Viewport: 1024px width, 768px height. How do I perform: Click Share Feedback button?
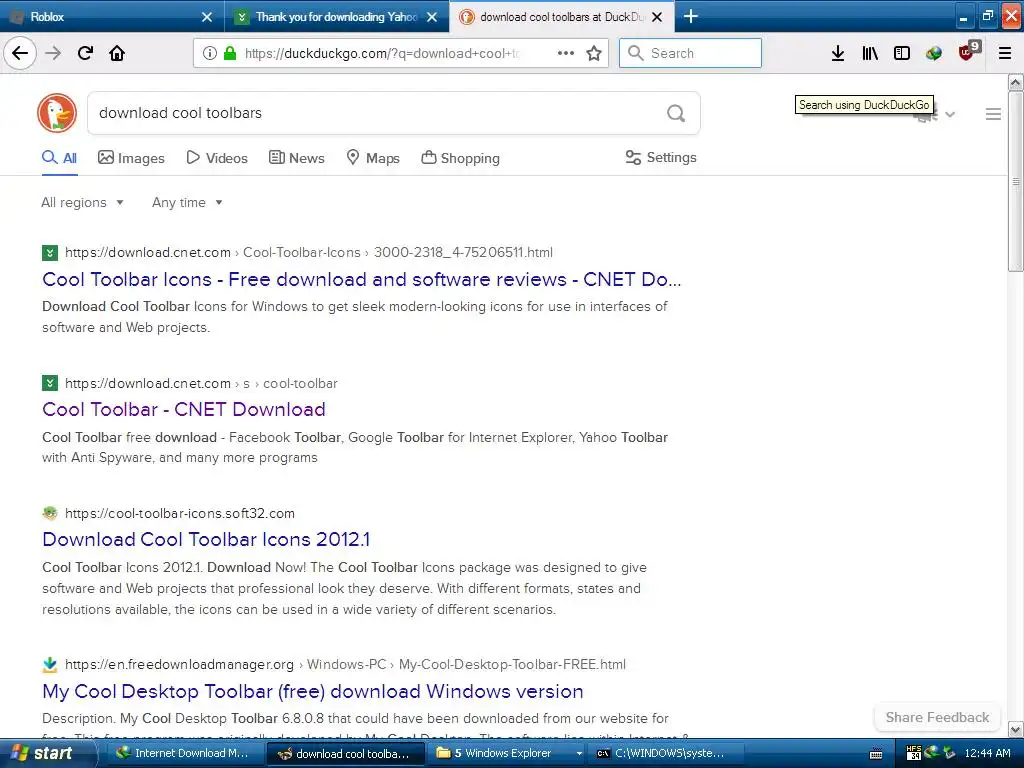point(937,718)
